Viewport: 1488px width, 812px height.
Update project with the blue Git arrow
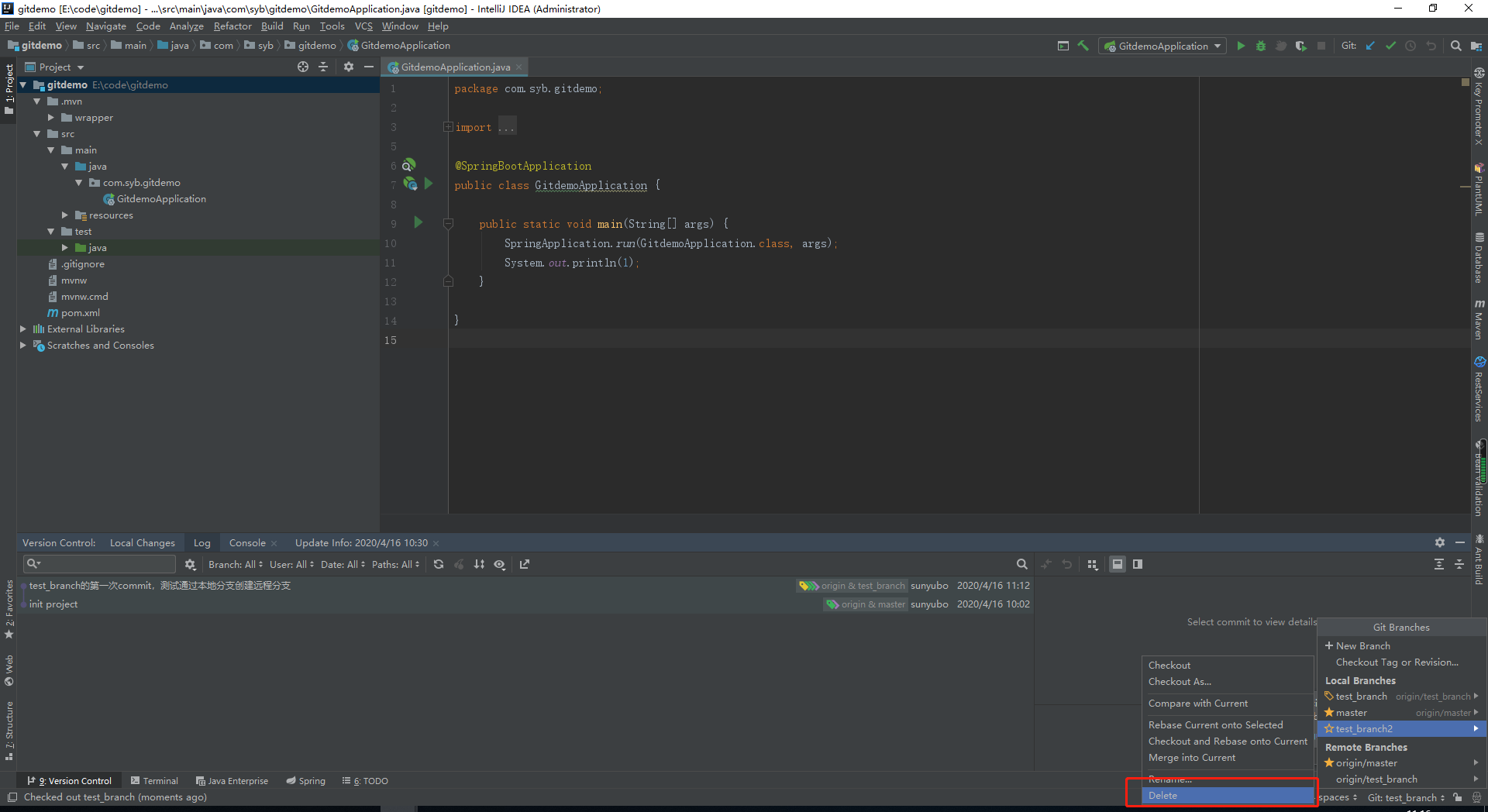coord(1370,46)
